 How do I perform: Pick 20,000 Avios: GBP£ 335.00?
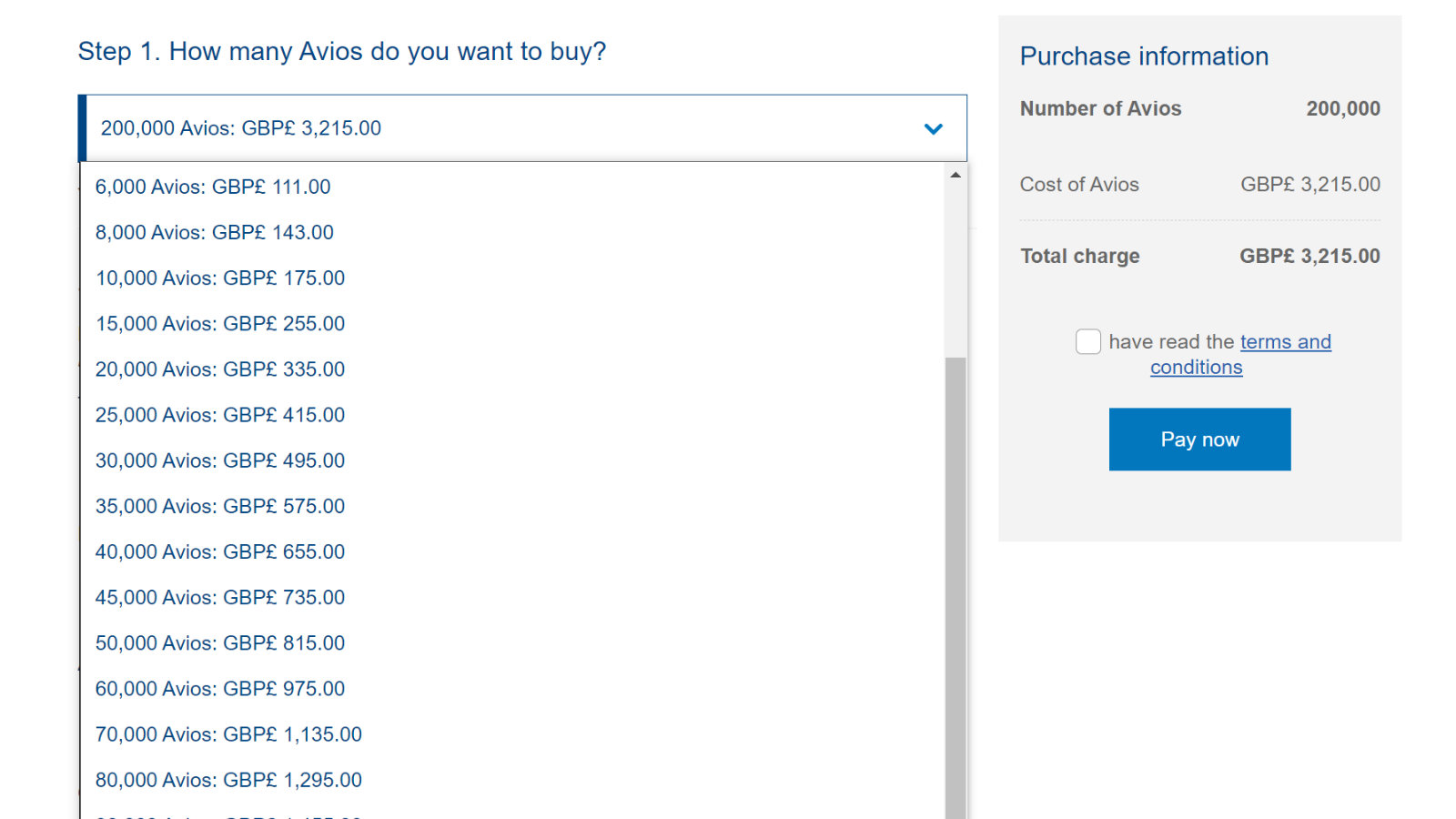click(513, 369)
